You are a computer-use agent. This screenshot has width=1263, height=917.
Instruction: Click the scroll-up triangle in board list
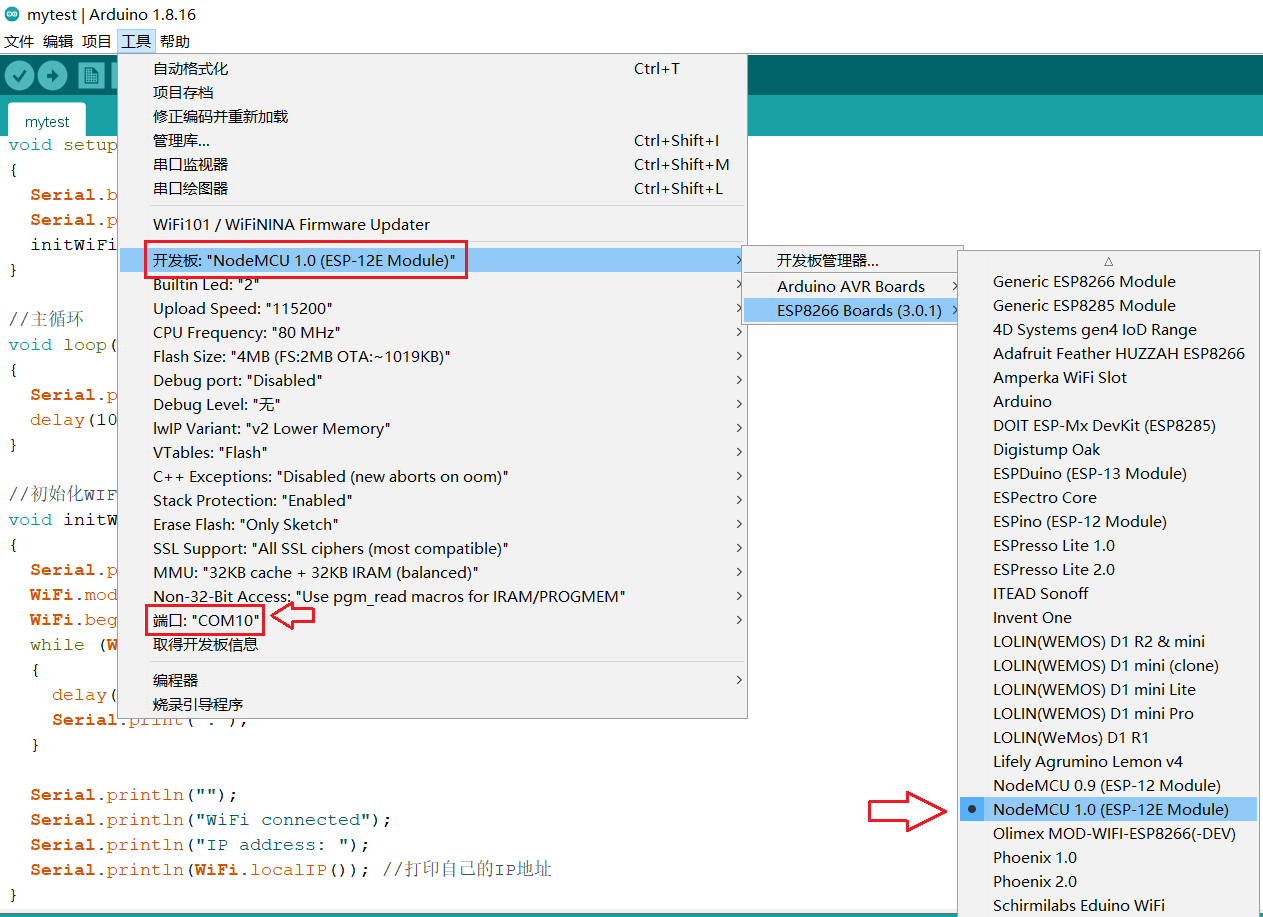pyautogui.click(x=1109, y=261)
